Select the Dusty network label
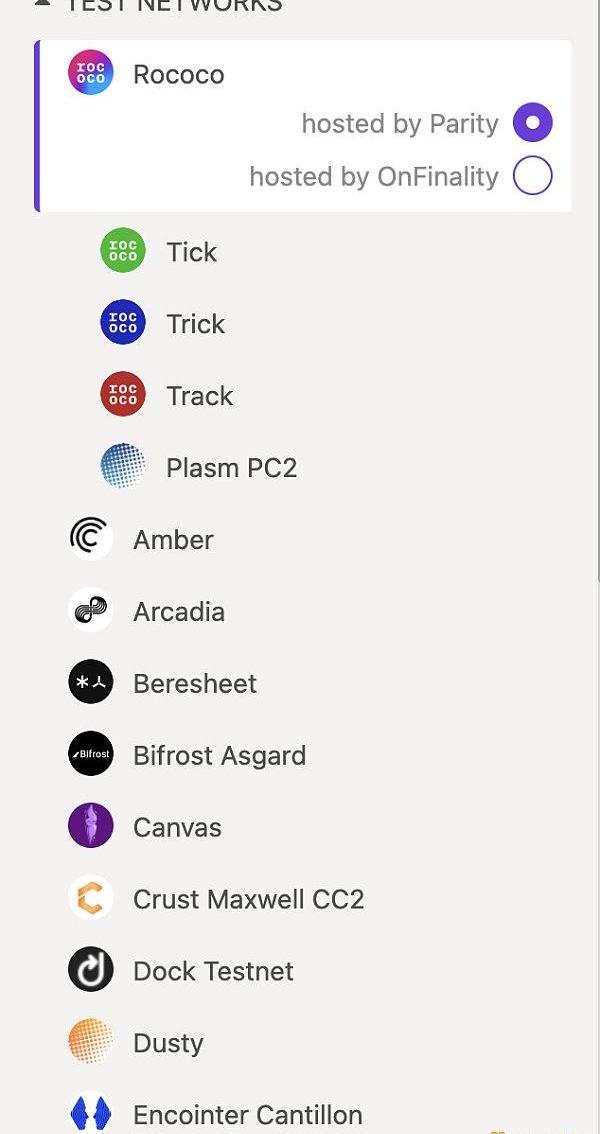This screenshot has height=1134, width=600. [168, 1043]
